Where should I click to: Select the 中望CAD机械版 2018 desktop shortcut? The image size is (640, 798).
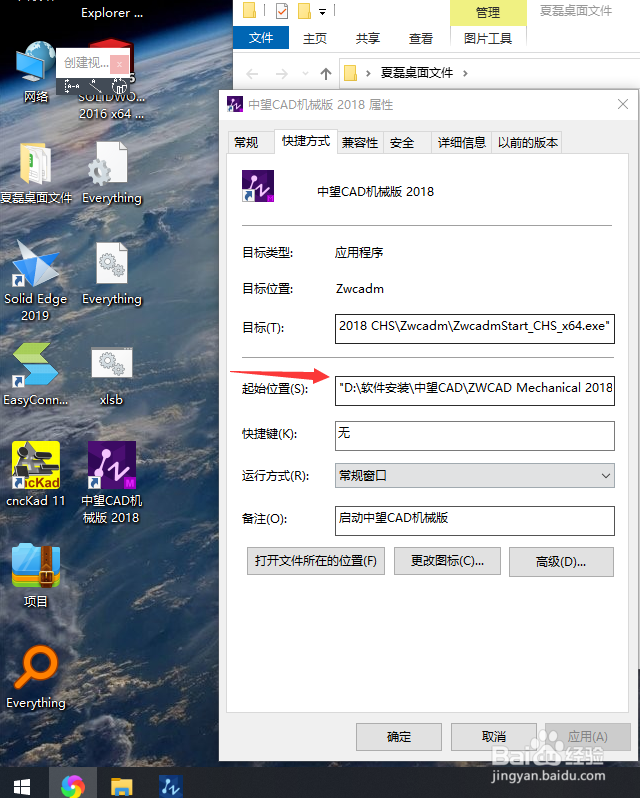pyautogui.click(x=111, y=482)
